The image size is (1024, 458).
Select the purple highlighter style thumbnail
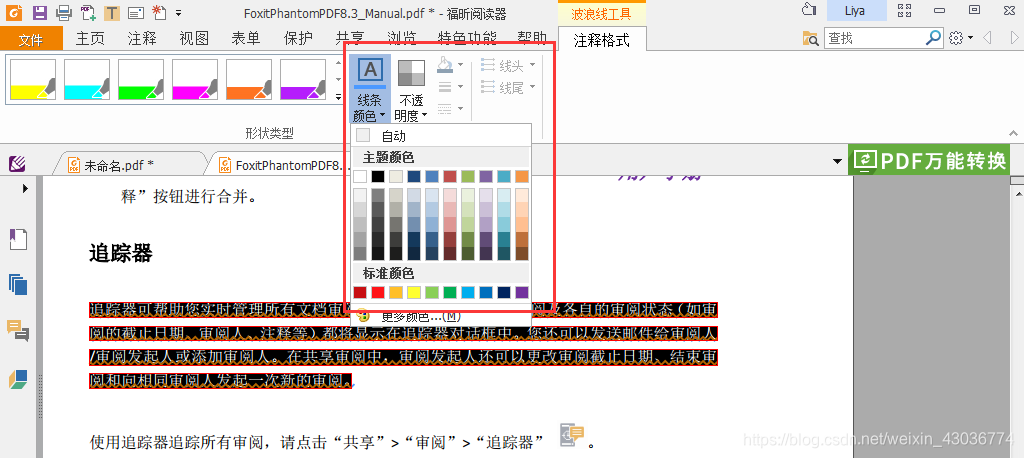[303, 80]
